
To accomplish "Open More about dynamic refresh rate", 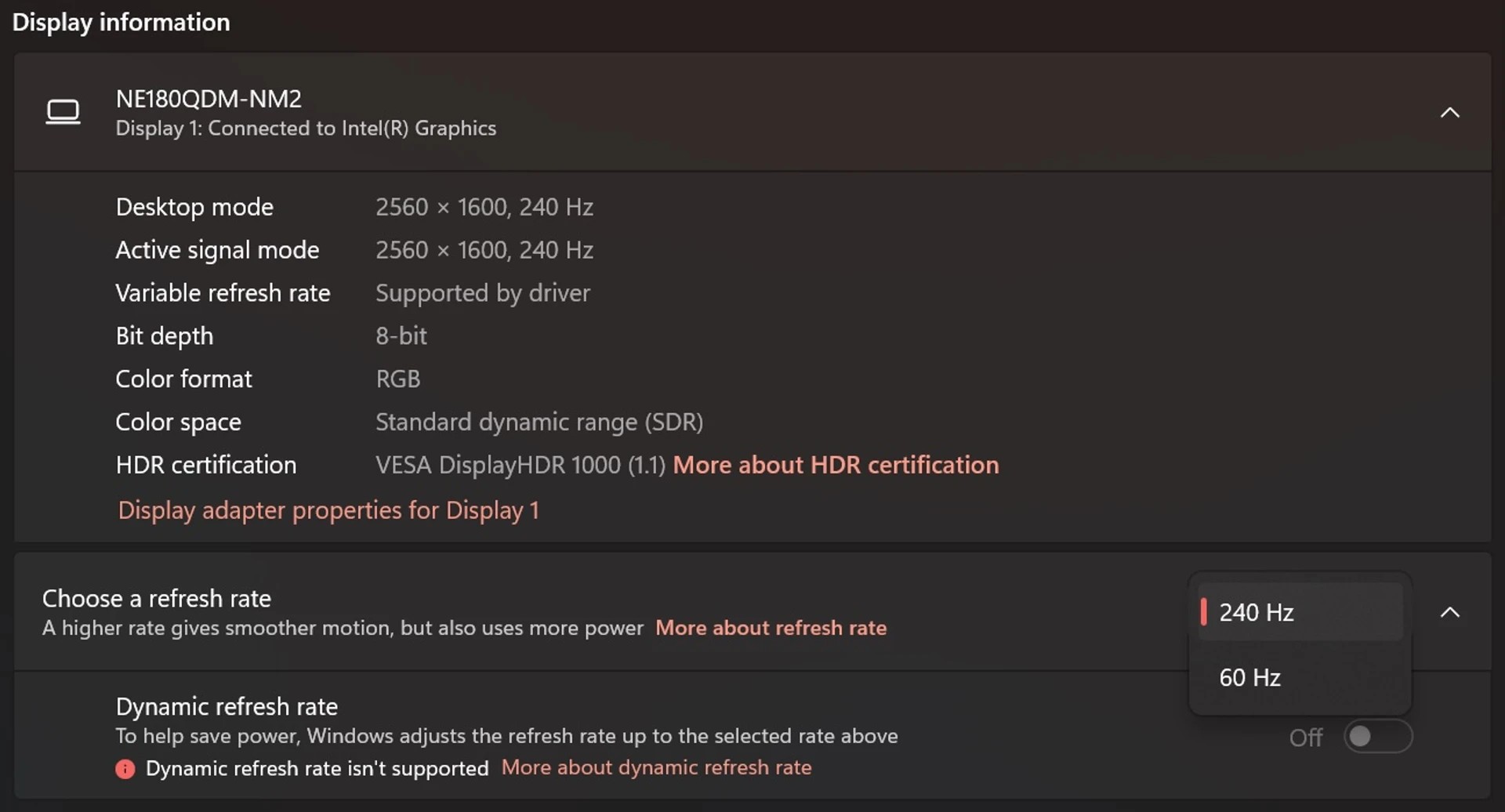I will (x=657, y=767).
